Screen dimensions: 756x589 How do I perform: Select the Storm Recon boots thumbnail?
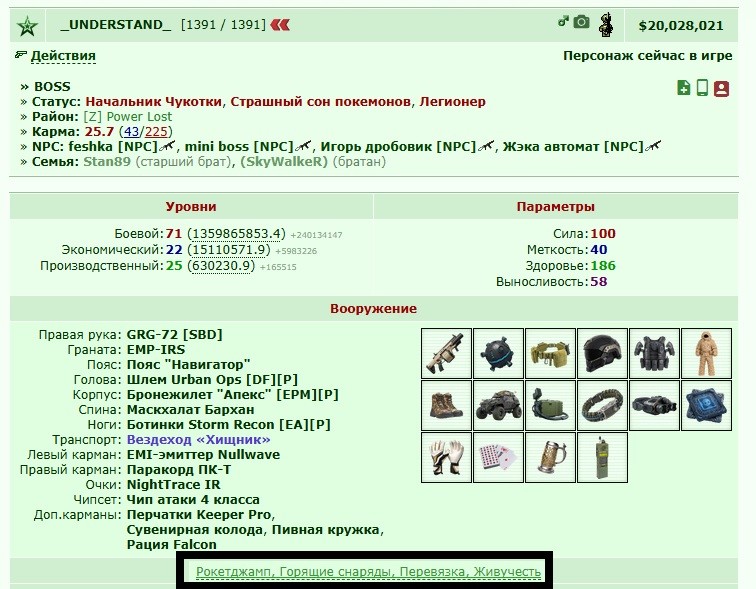click(446, 405)
